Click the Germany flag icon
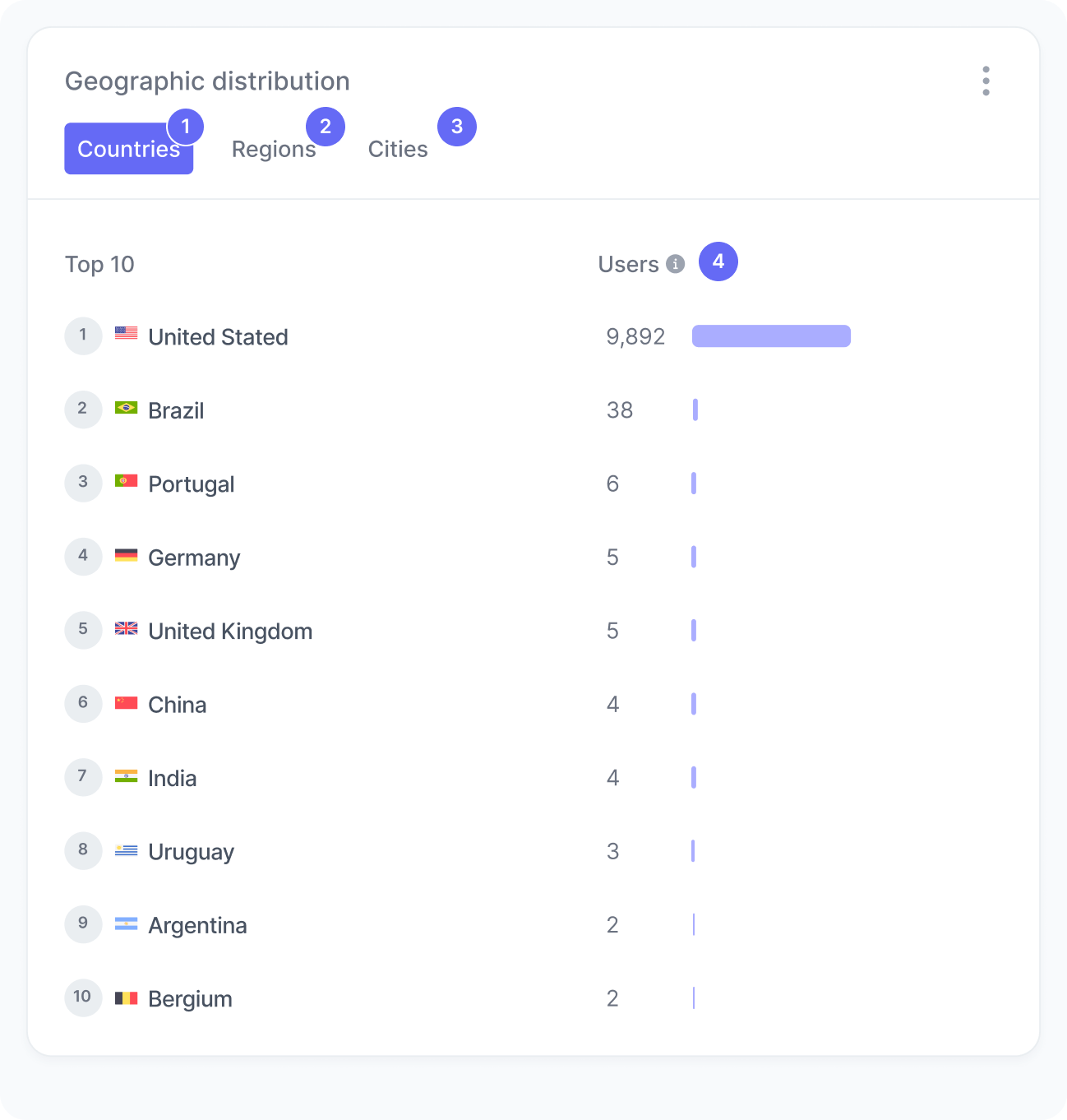1067x1120 pixels. coord(126,553)
